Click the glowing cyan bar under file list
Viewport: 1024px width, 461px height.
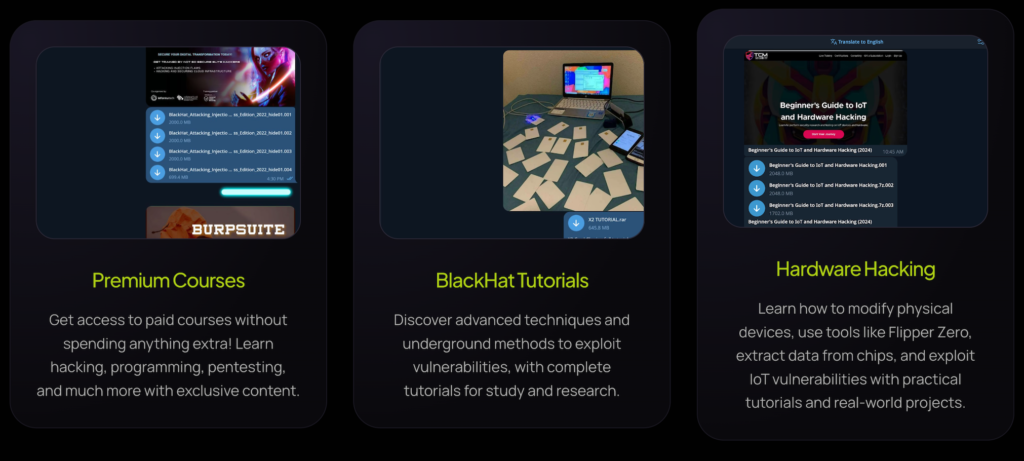pyautogui.click(x=256, y=192)
